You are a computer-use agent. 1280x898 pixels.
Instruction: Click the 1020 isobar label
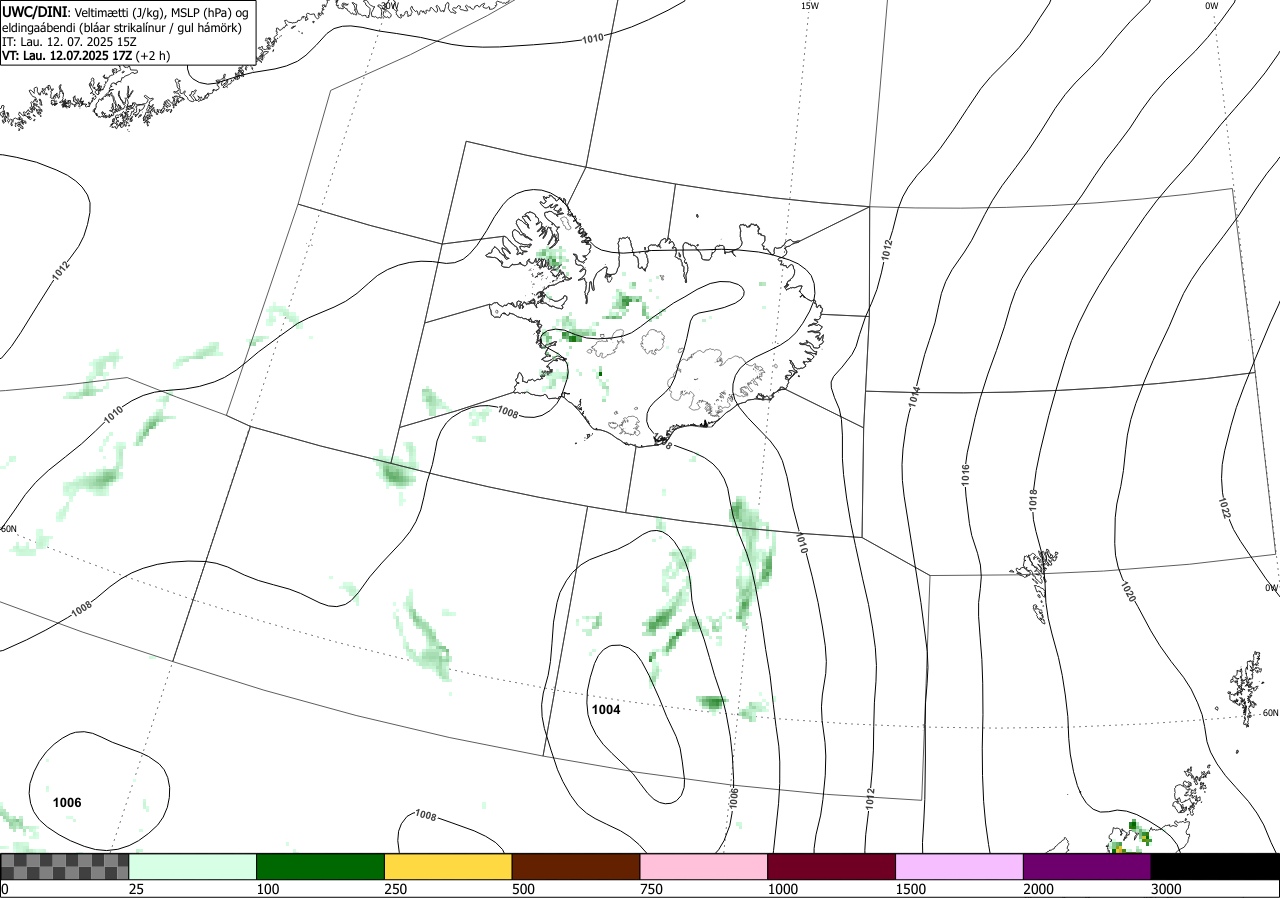click(1128, 592)
